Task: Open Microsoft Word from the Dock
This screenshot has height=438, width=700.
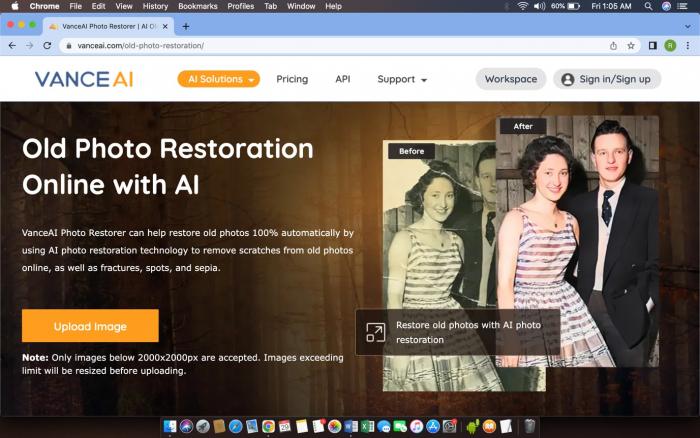Action: point(351,427)
